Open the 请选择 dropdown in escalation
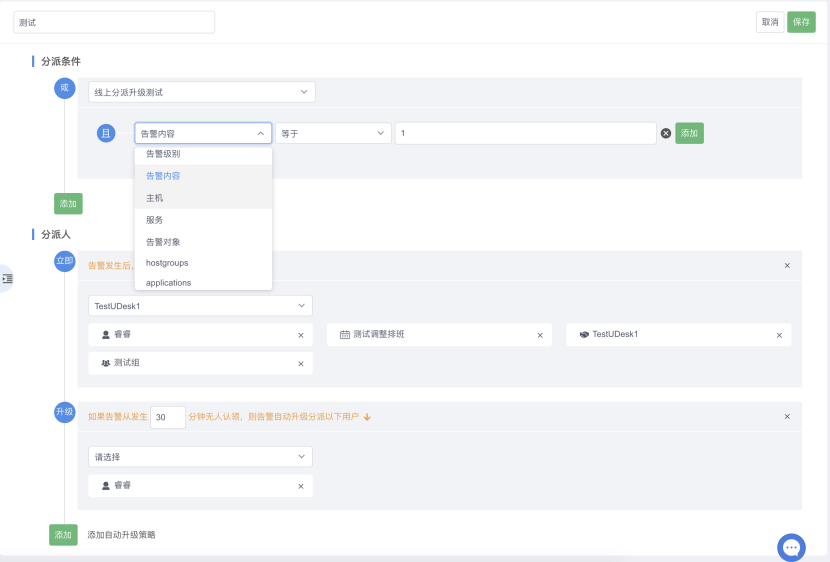 point(200,457)
